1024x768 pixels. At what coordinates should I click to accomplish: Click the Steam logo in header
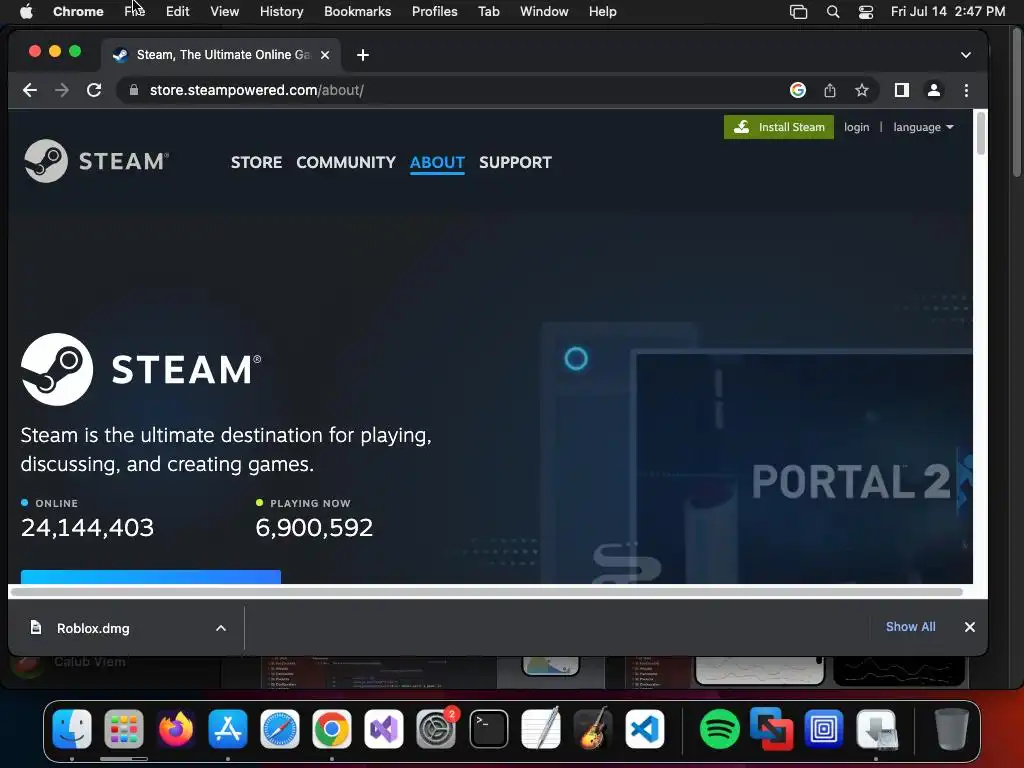pos(97,161)
